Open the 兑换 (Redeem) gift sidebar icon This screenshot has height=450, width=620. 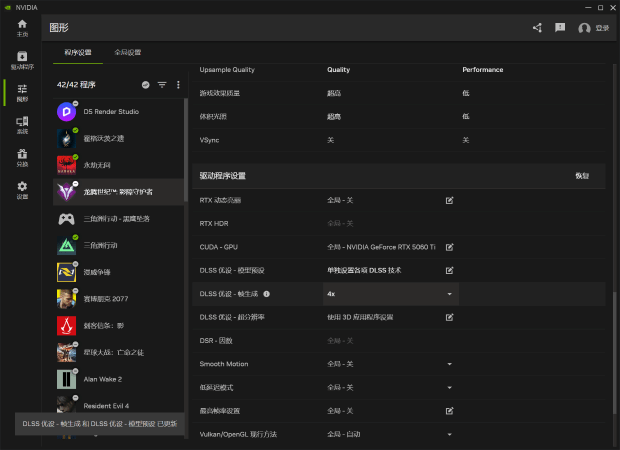coord(22,158)
